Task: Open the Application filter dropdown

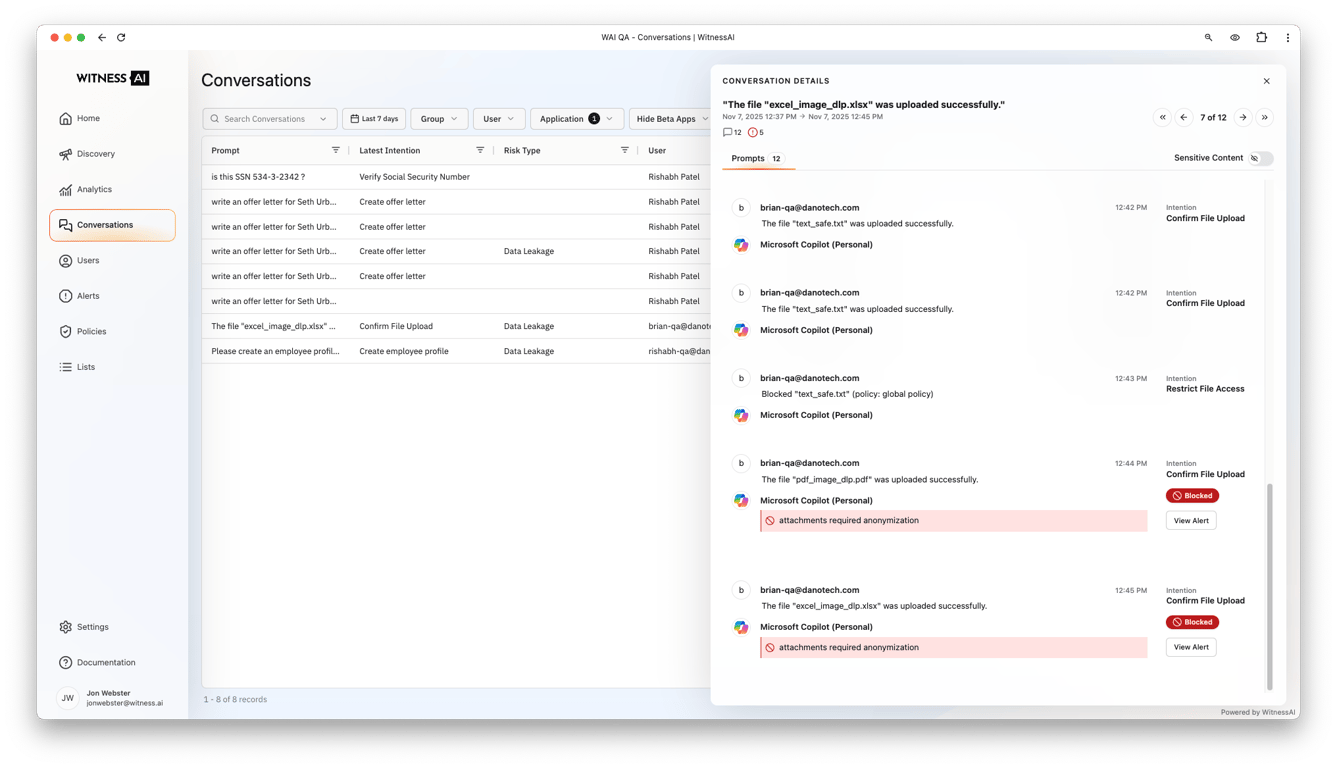Action: click(x=577, y=119)
